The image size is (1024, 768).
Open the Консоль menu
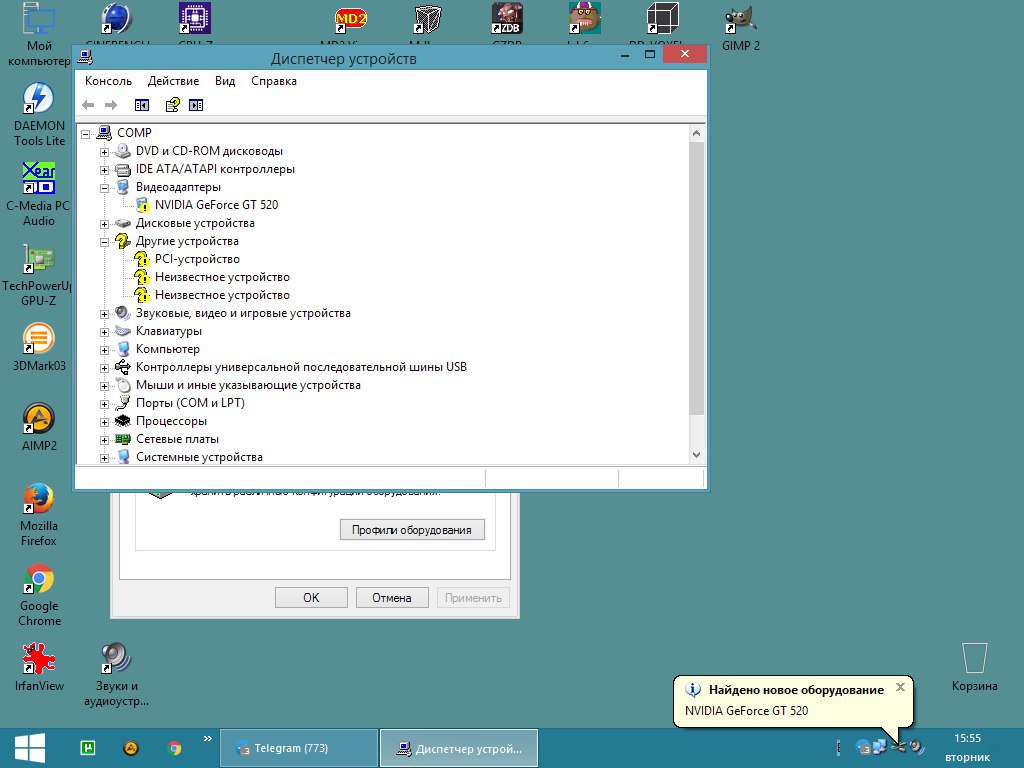point(108,81)
